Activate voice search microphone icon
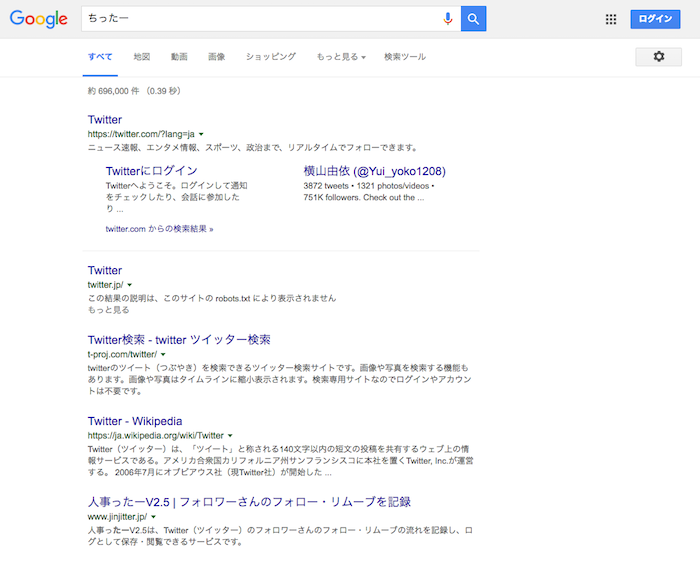The height and width of the screenshot is (563, 700). point(447,19)
